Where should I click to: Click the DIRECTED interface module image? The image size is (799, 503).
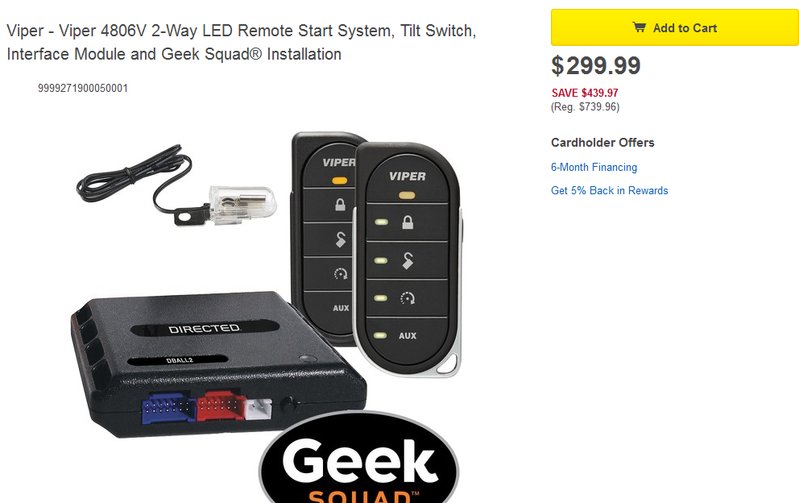tap(218, 363)
